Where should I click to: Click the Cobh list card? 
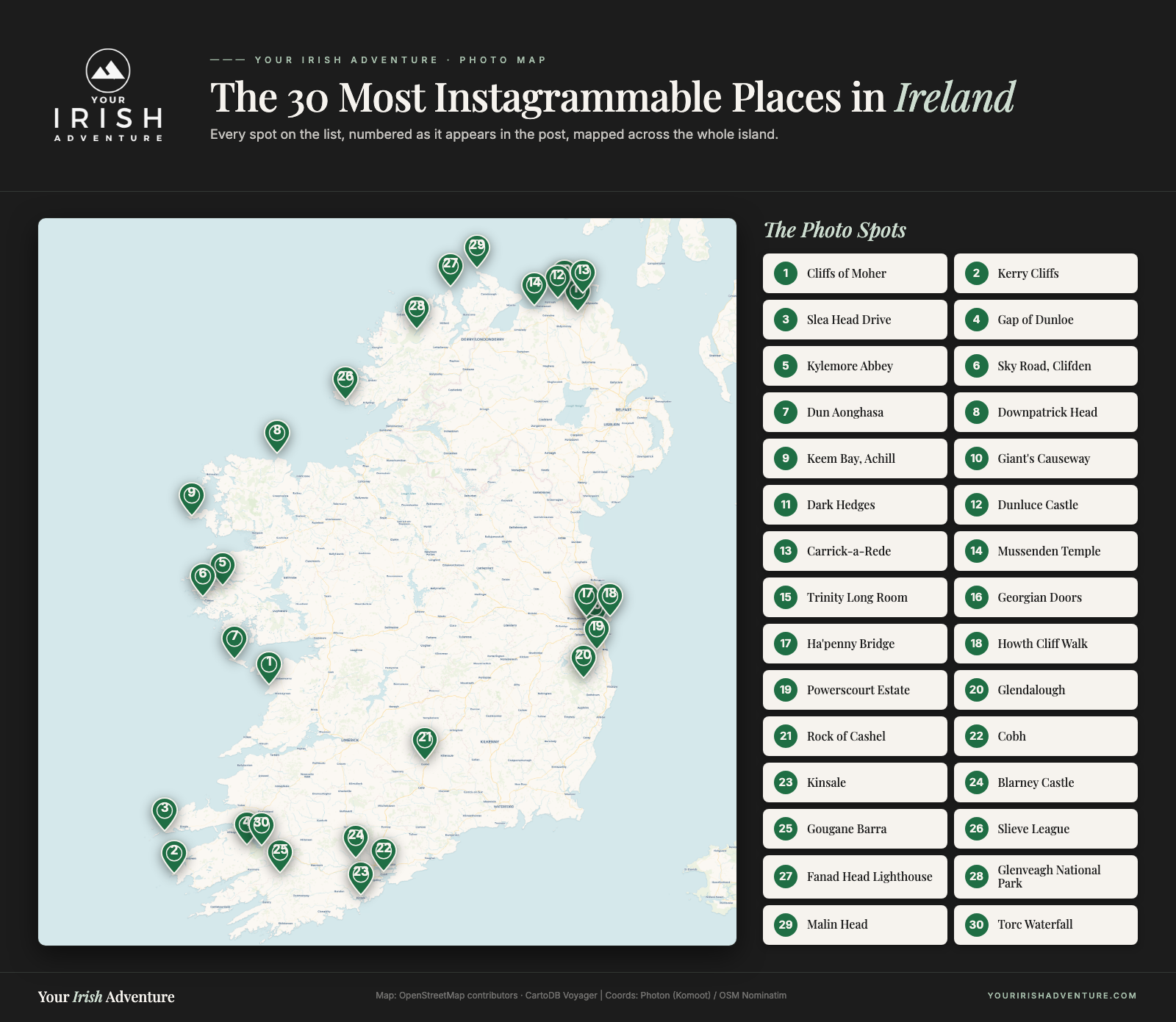click(x=1046, y=736)
